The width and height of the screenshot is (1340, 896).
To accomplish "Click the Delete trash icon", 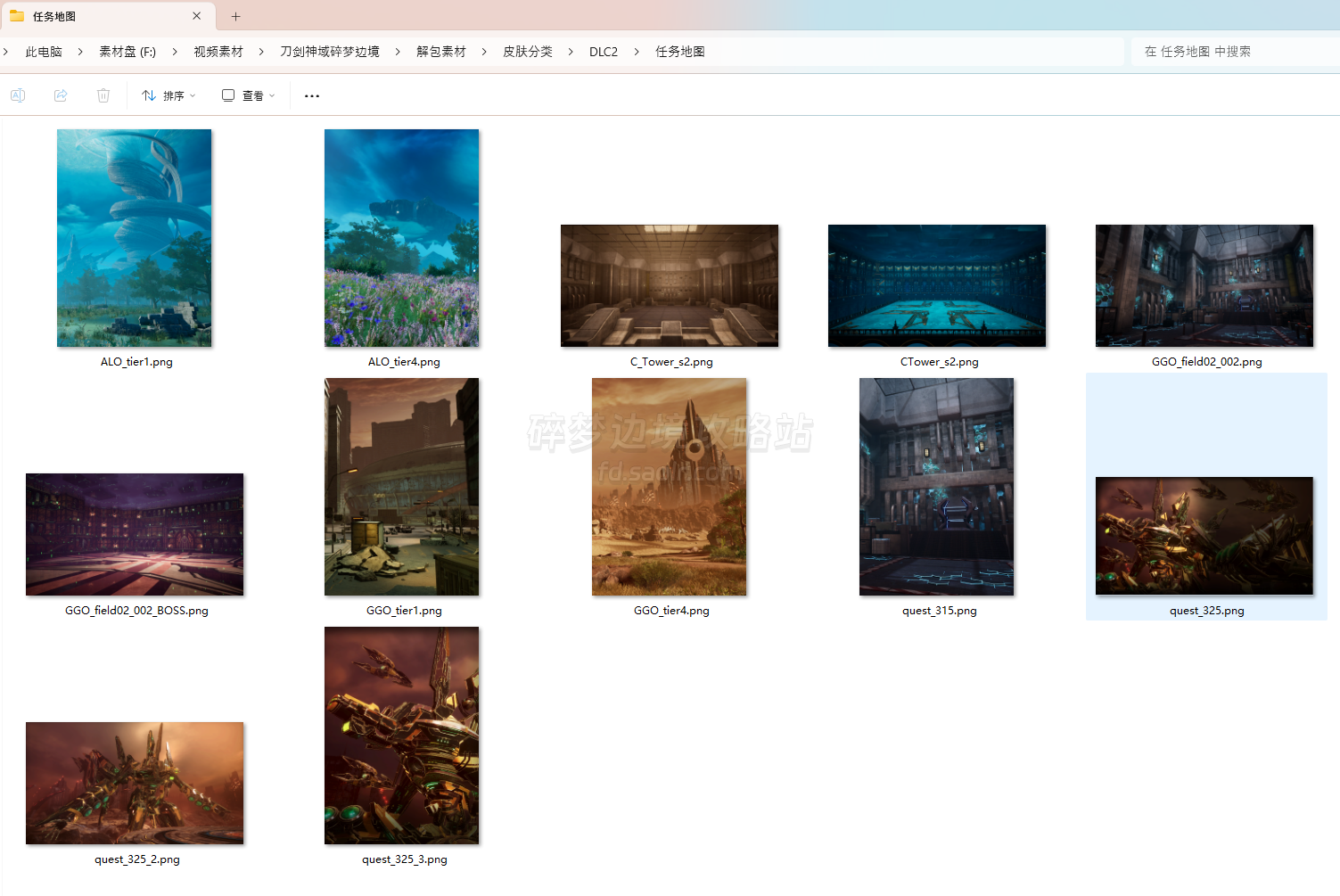I will click(x=103, y=95).
